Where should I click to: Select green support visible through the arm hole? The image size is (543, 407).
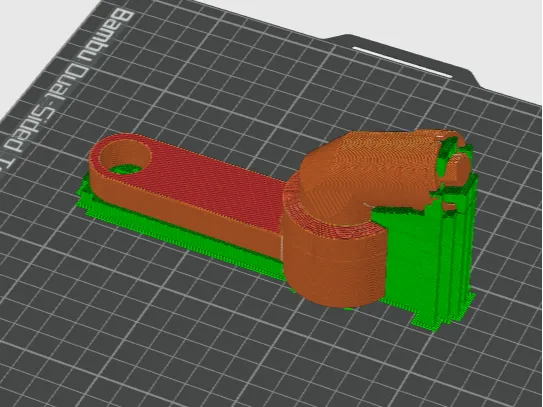tap(126, 169)
